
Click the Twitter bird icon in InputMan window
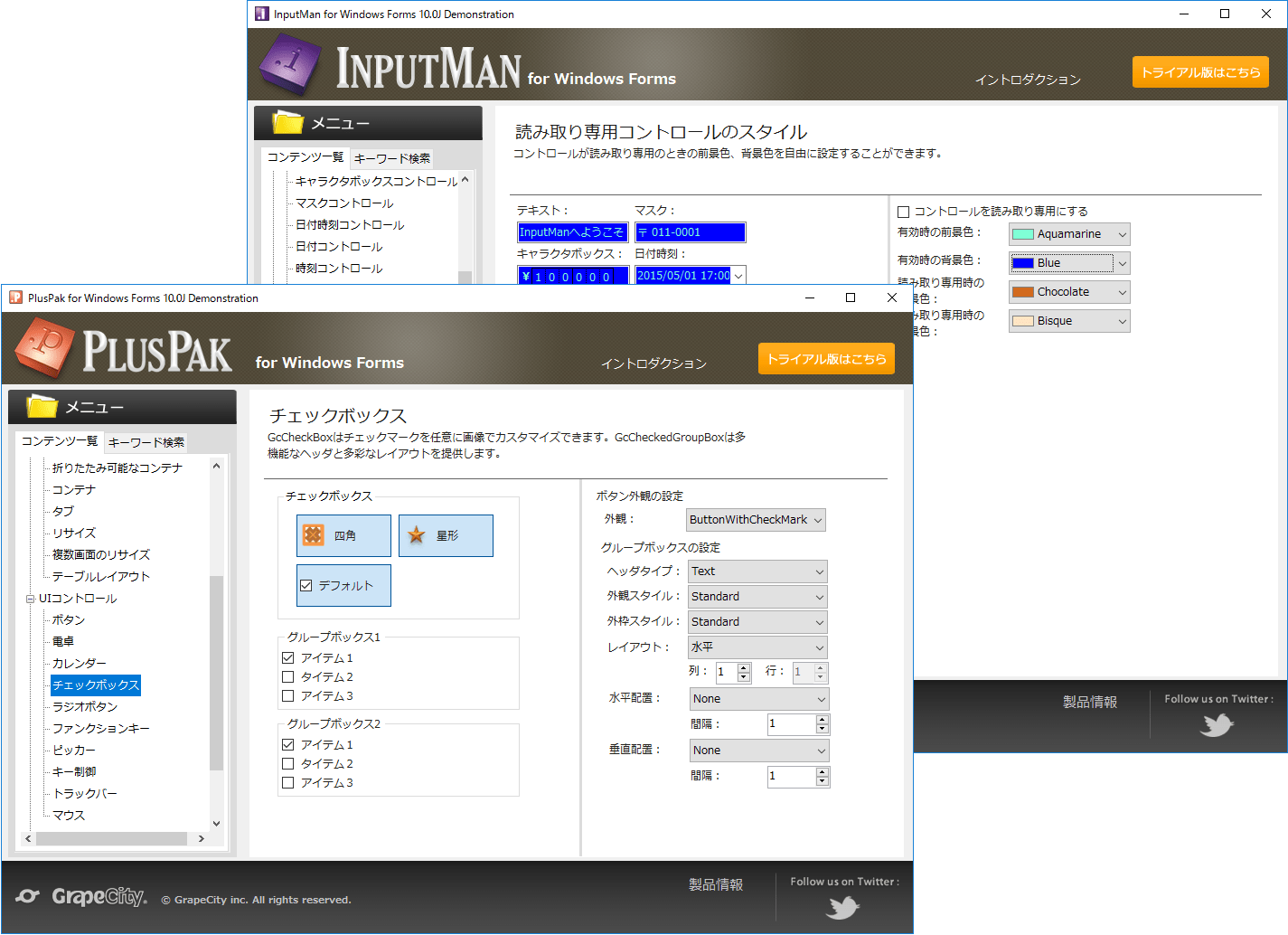[x=1217, y=725]
